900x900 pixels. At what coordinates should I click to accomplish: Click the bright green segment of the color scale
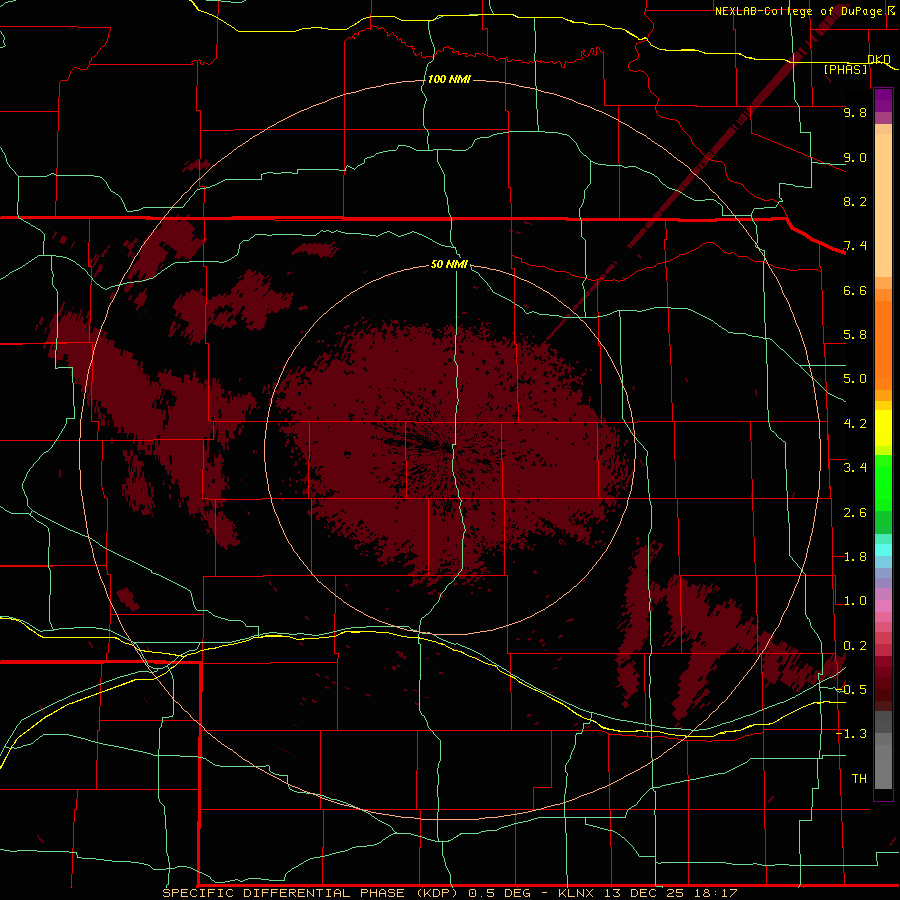click(x=883, y=482)
